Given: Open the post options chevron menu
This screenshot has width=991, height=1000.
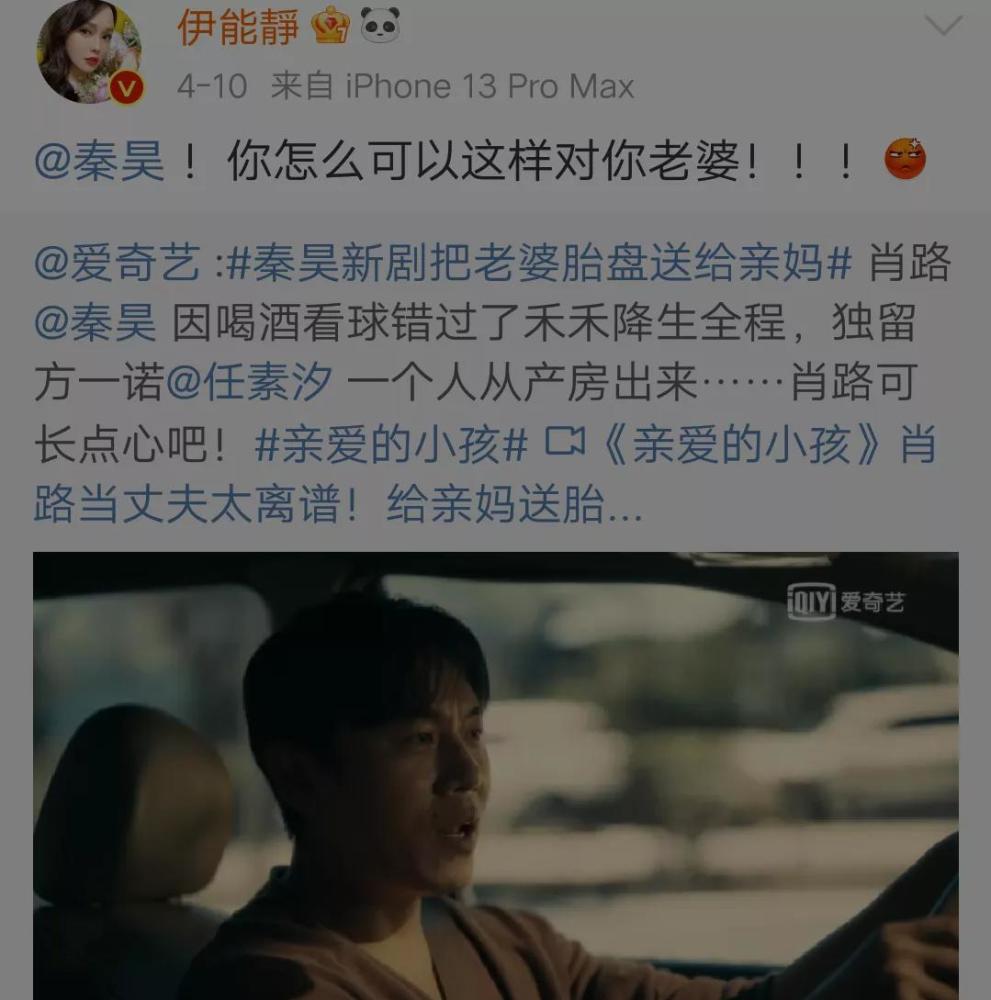Looking at the screenshot, I should coord(943,26).
